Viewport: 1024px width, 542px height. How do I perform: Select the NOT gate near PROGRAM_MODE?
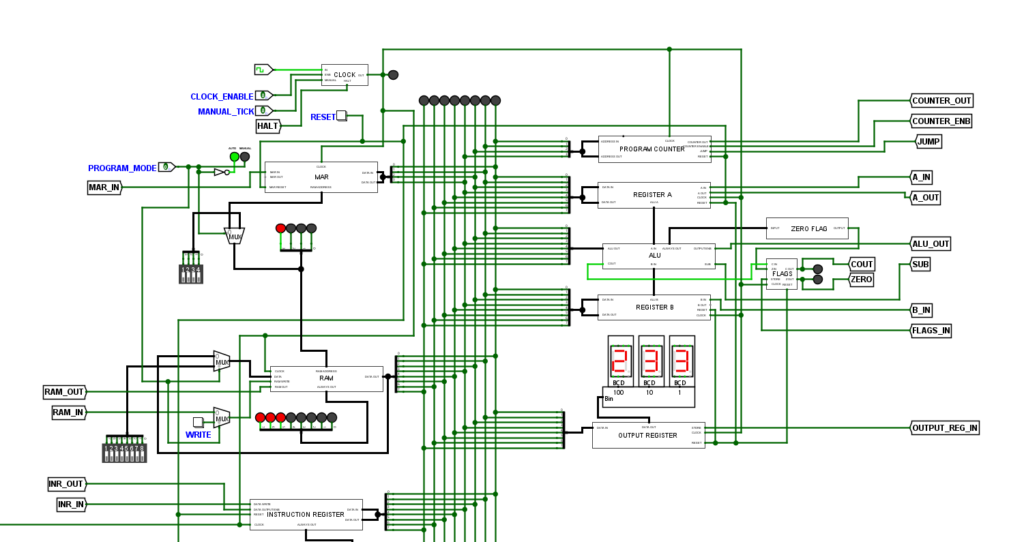coord(220,172)
